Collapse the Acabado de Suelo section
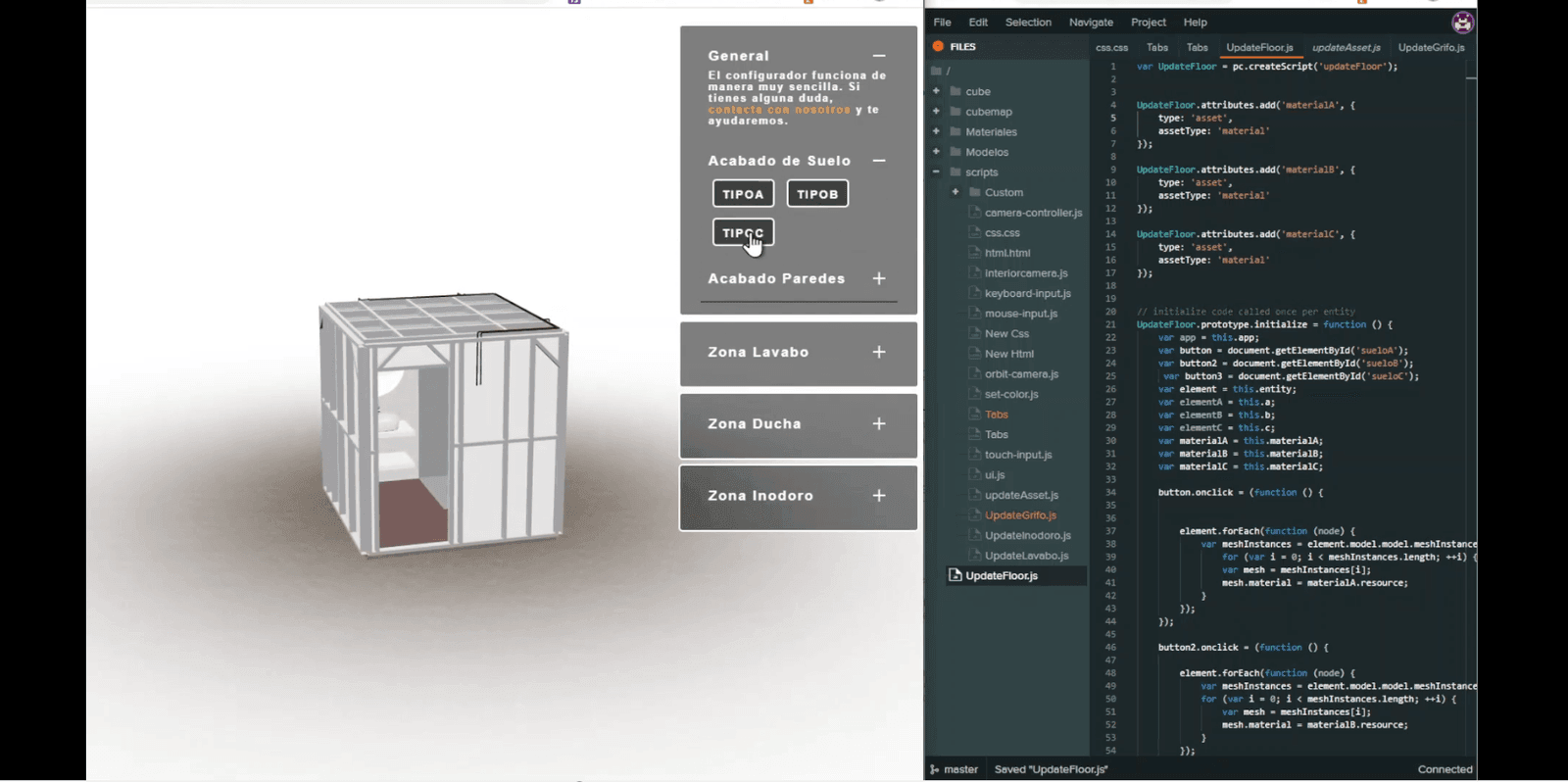 tap(879, 161)
